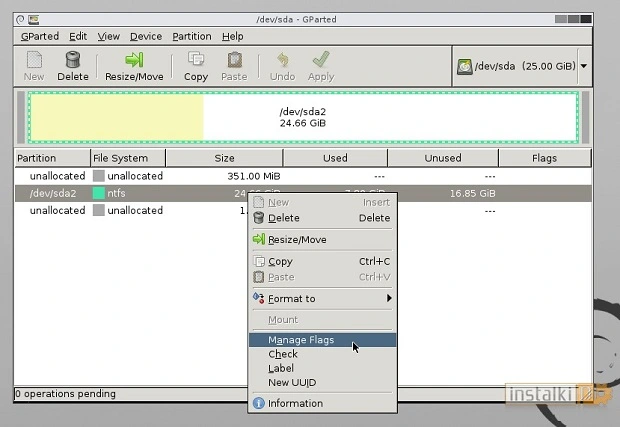Select Manage Flags from context menu

301,340
